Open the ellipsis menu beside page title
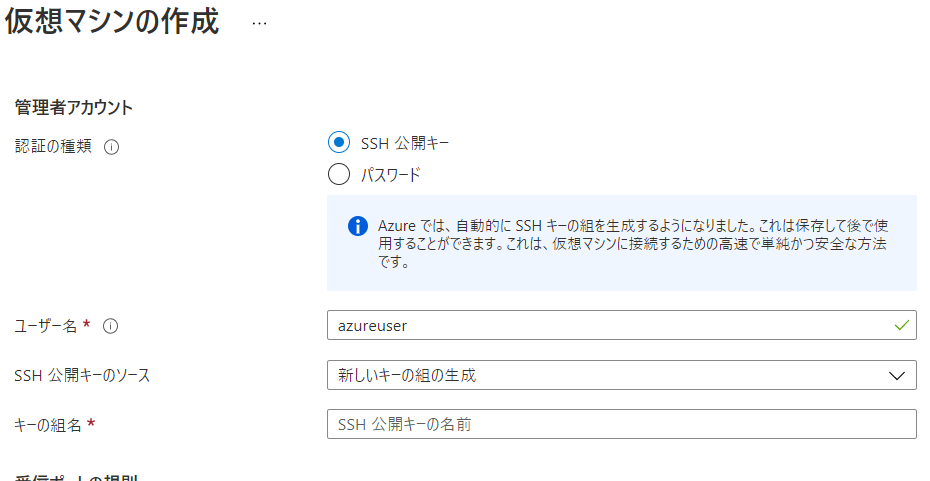Viewport: 930px width, 481px height. pyautogui.click(x=259, y=22)
